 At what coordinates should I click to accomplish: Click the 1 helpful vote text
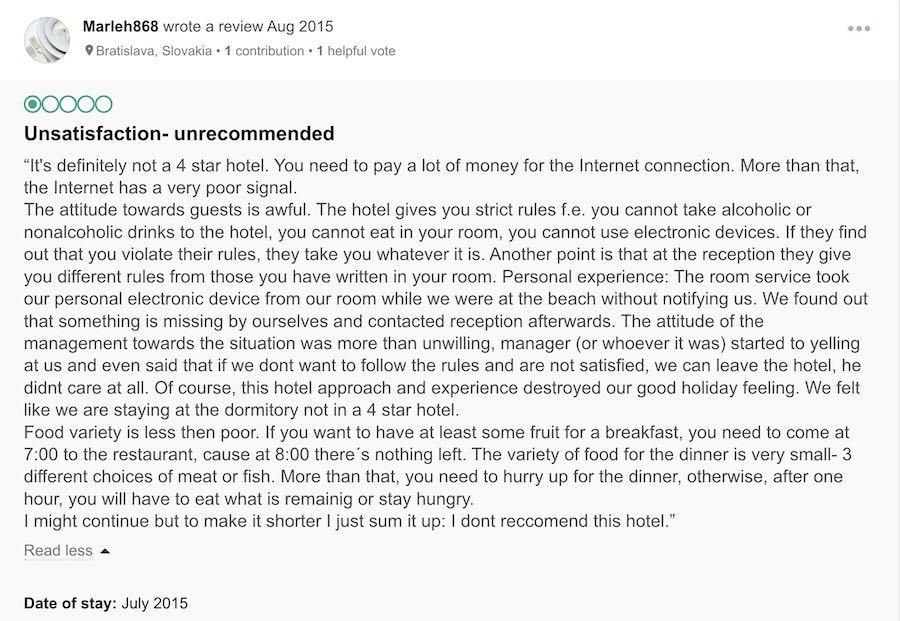click(x=356, y=51)
